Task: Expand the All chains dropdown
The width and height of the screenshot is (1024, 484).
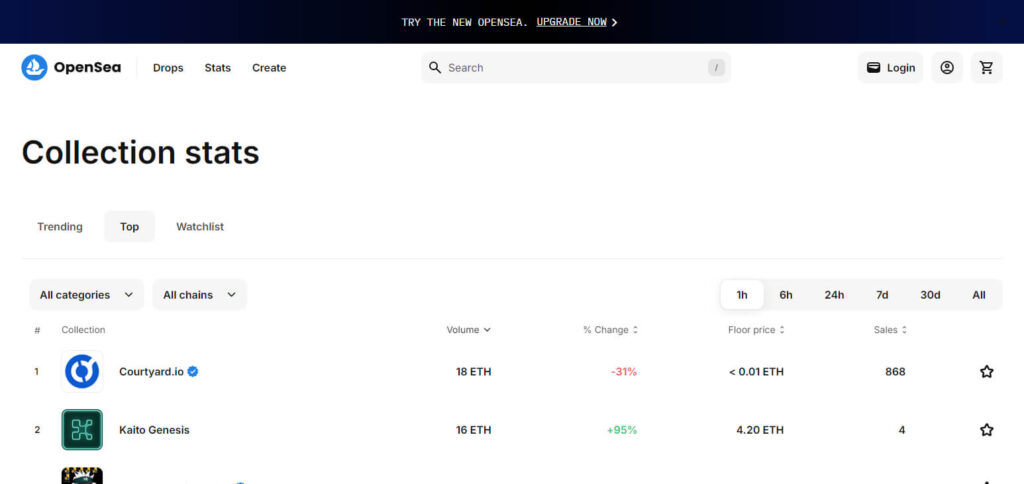Action: (199, 295)
